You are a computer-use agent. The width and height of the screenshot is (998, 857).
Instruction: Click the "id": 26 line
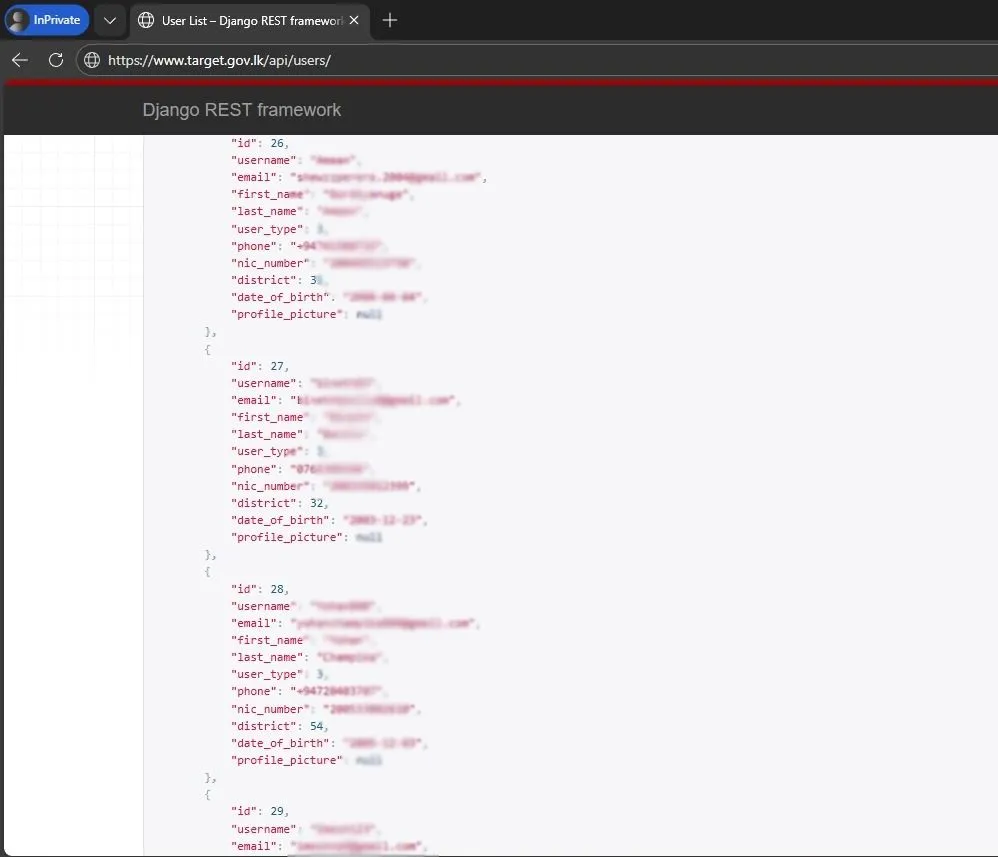[x=260, y=143]
